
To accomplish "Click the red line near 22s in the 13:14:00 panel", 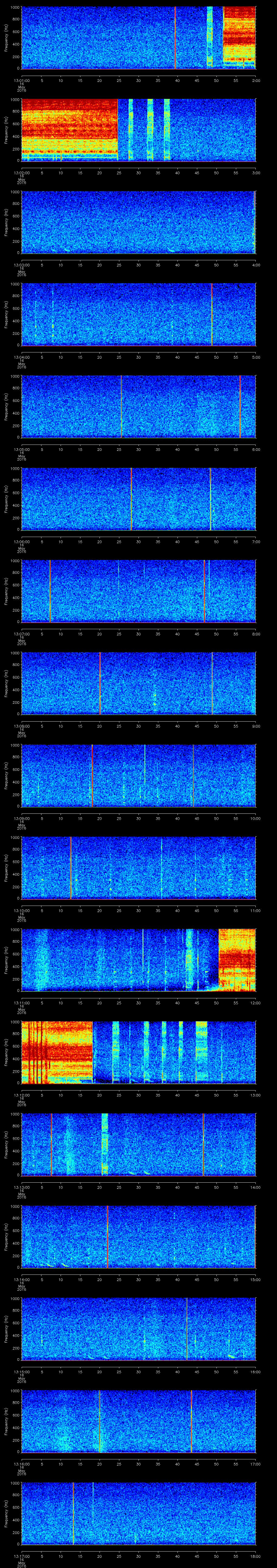I will click(107, 1236).
